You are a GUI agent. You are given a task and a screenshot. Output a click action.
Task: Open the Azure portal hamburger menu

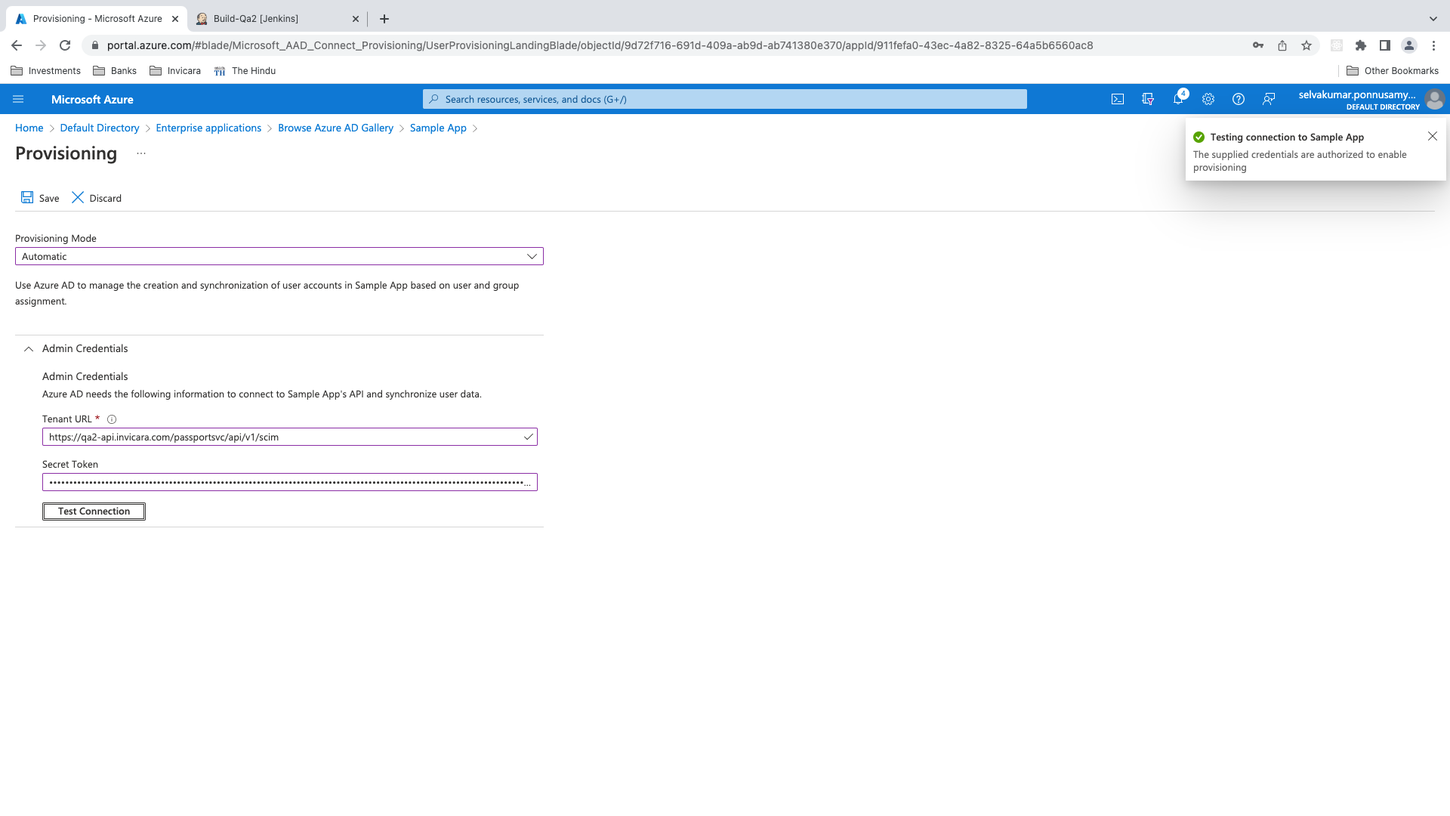coord(18,99)
